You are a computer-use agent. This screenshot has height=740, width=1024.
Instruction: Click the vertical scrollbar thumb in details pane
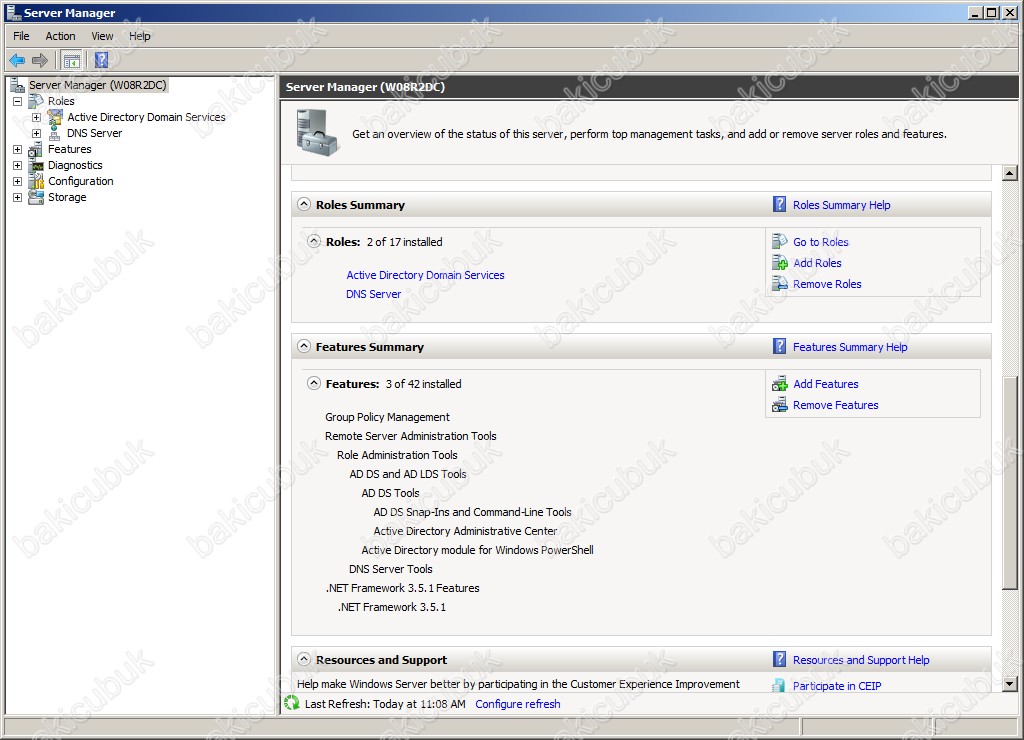(1010, 483)
